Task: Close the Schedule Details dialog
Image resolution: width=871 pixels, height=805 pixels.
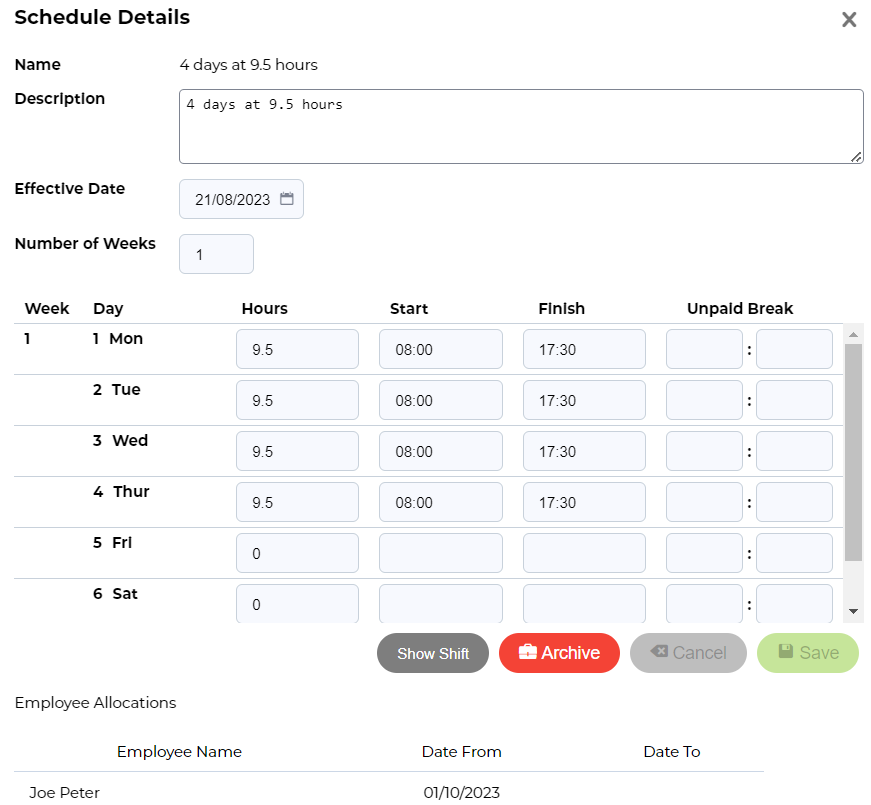Action: pos(849,20)
